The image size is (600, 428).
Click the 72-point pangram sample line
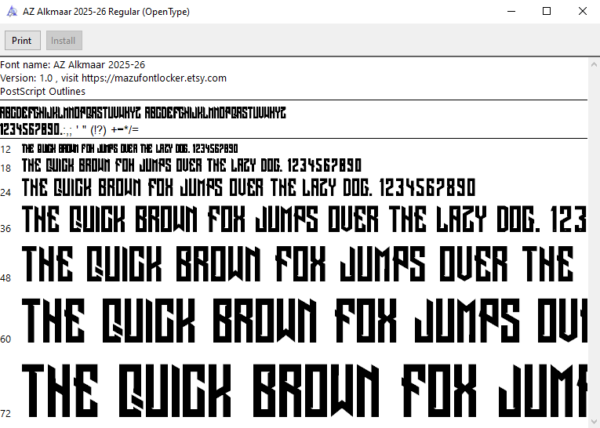tap(305, 390)
